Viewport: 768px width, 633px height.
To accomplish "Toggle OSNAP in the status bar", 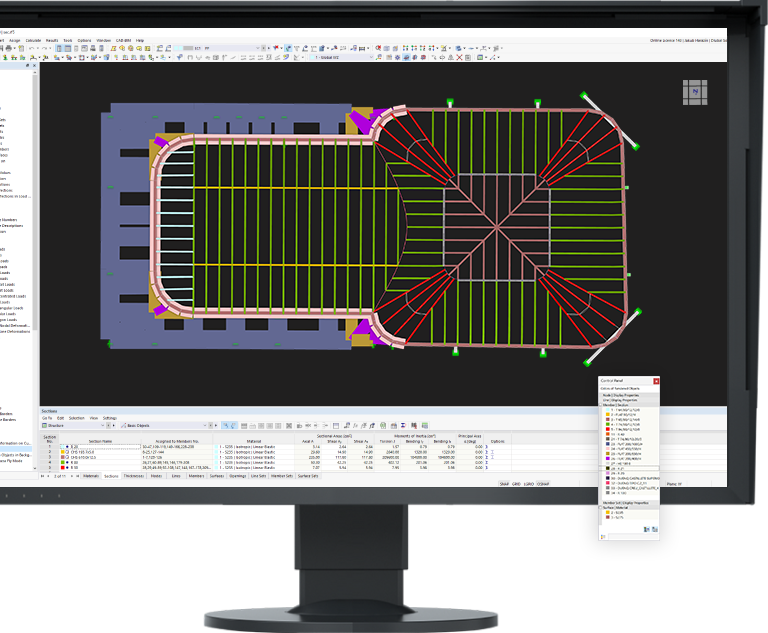I will (543, 484).
